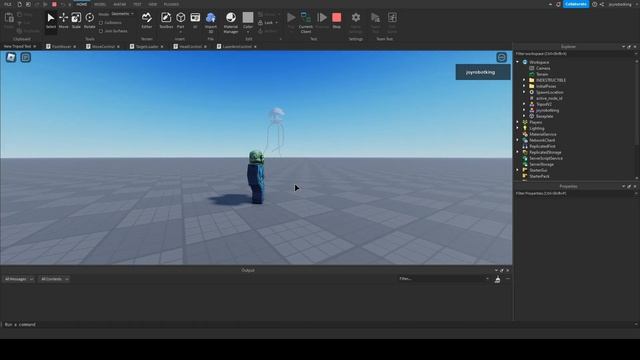This screenshot has height=360, width=640.
Task: Select Camera in Explorer
Action: point(543,68)
